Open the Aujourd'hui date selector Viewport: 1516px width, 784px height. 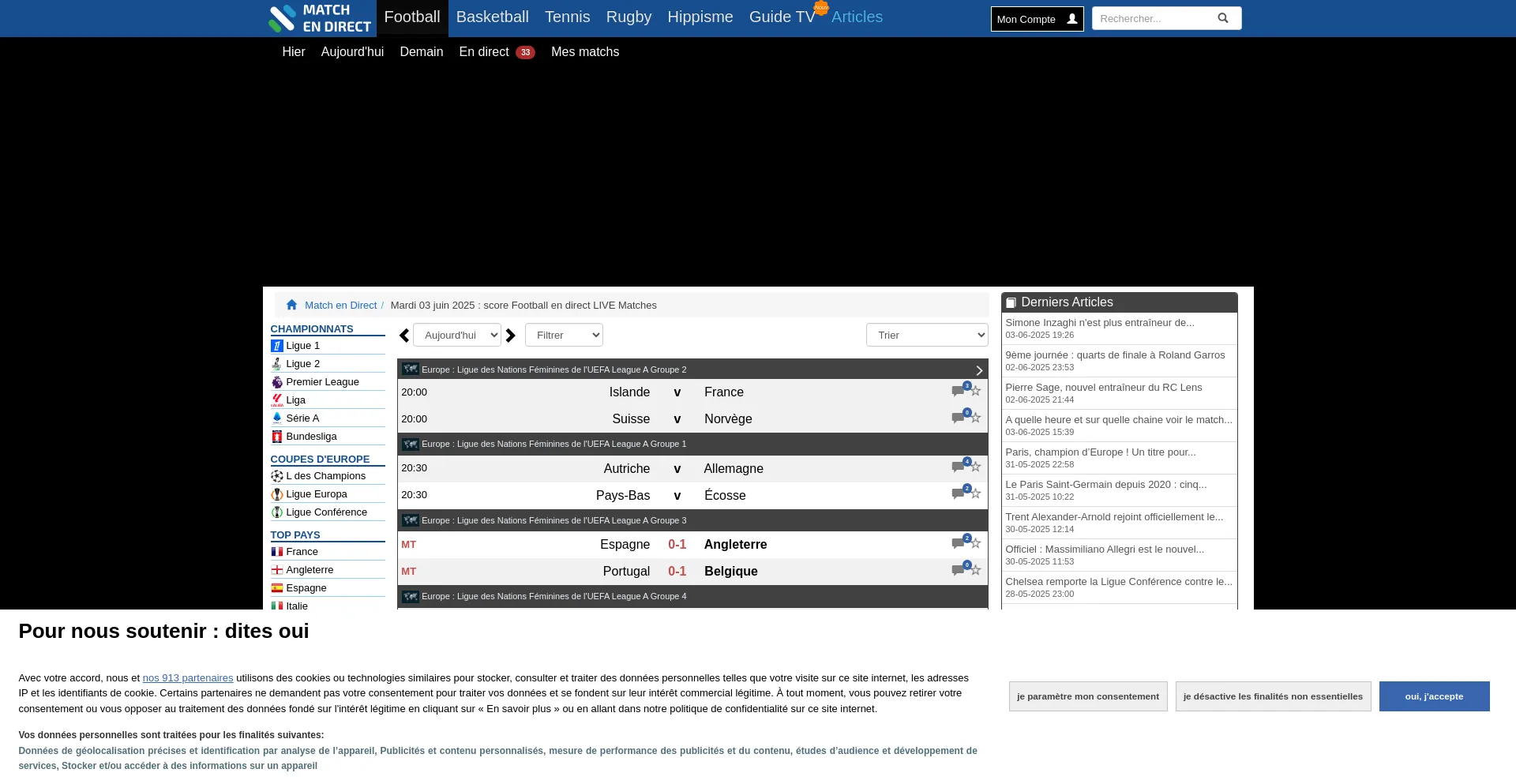coord(457,335)
